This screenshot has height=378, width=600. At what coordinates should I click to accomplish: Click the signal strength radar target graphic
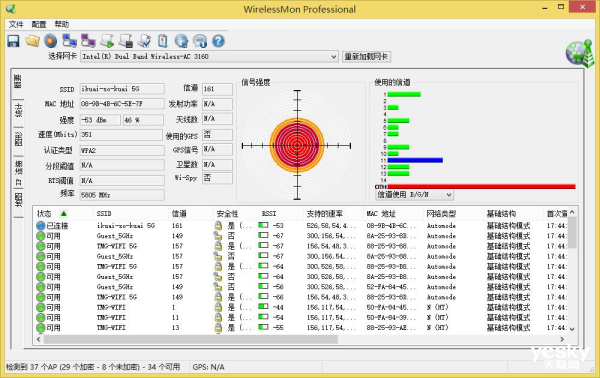297,145
